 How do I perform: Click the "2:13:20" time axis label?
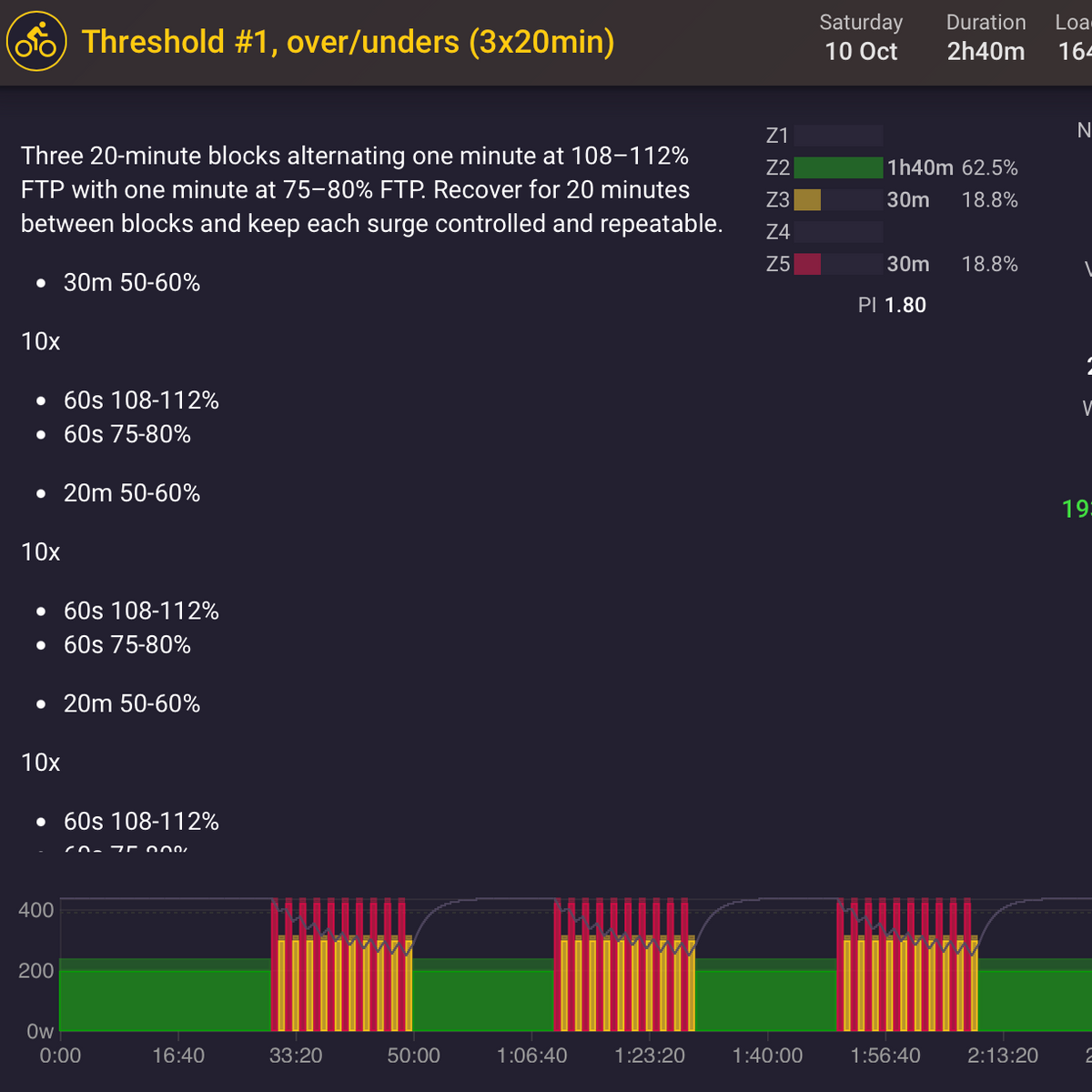[1003, 1056]
